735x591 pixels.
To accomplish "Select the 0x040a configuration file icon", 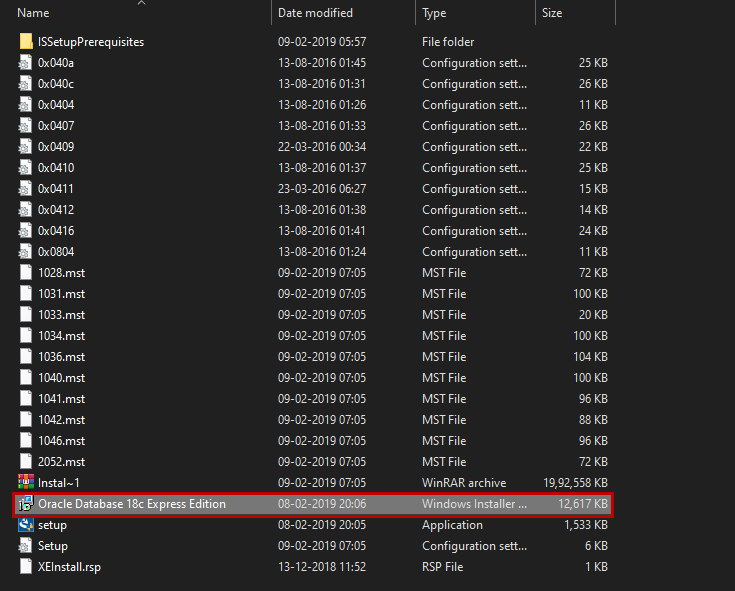I will pos(26,62).
